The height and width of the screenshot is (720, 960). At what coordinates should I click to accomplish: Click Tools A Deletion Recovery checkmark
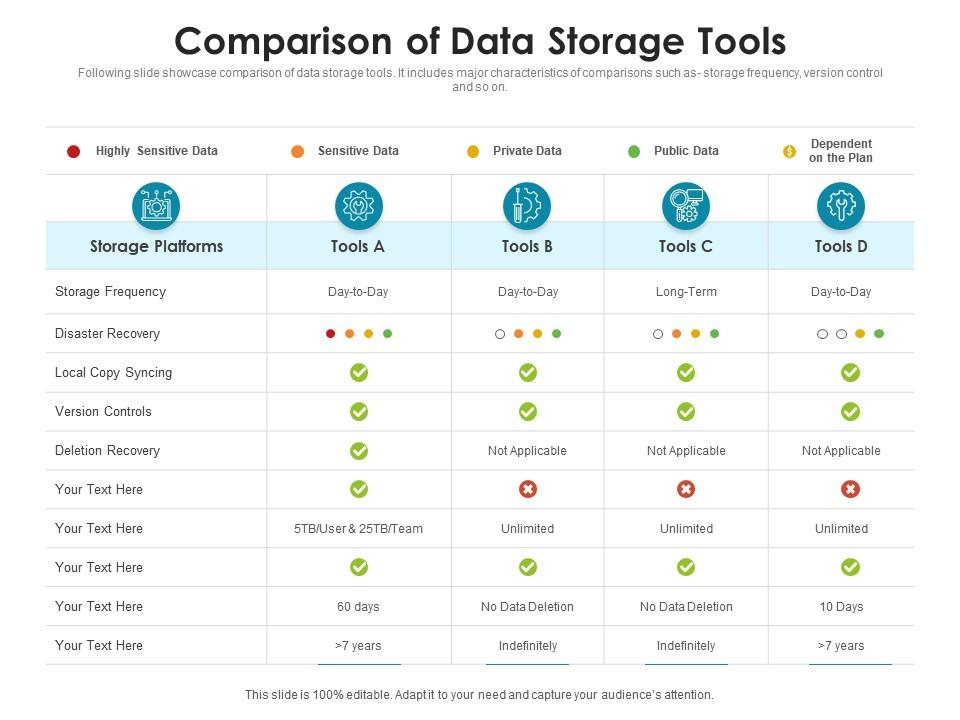click(359, 451)
